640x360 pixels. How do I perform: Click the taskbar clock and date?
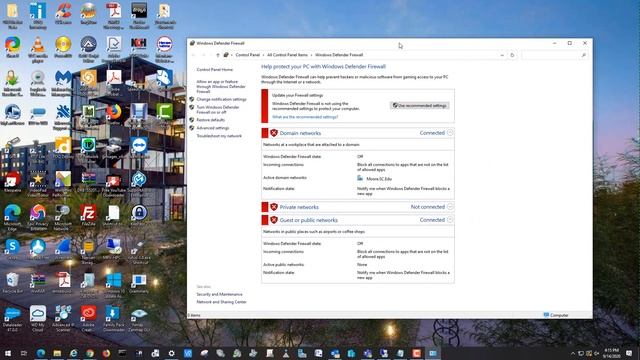click(611, 353)
